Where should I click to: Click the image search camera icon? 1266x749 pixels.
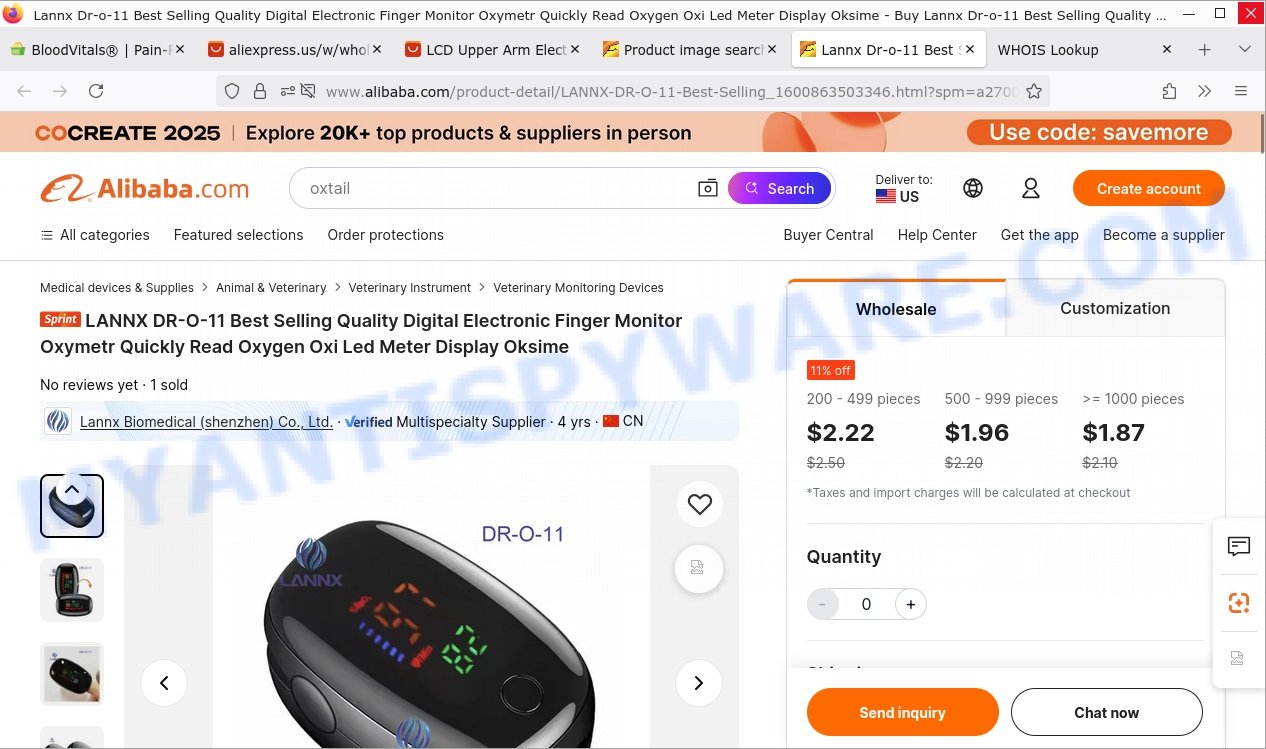708,188
